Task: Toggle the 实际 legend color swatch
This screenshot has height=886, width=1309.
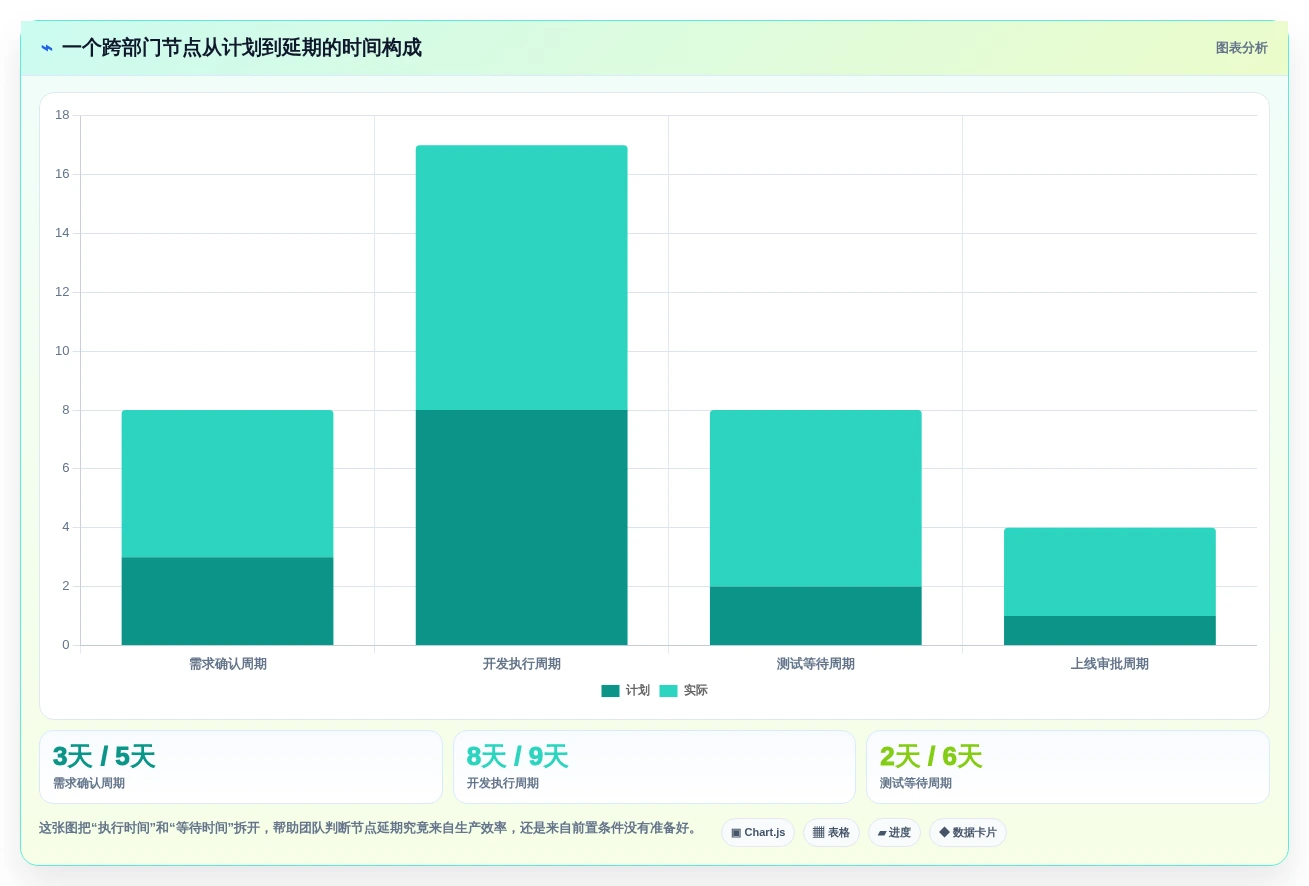Action: pyautogui.click(x=668, y=691)
